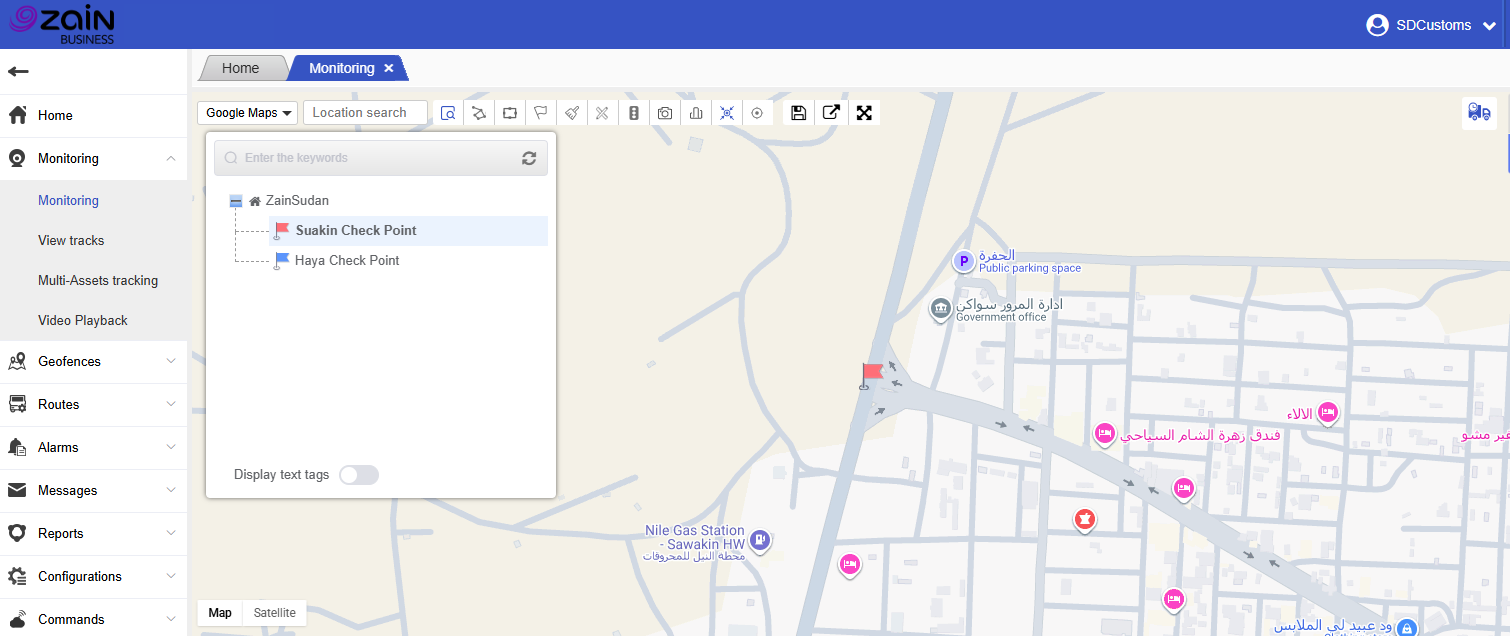Open the Google Maps provider dropdown
This screenshot has width=1510, height=636.
pyautogui.click(x=249, y=113)
